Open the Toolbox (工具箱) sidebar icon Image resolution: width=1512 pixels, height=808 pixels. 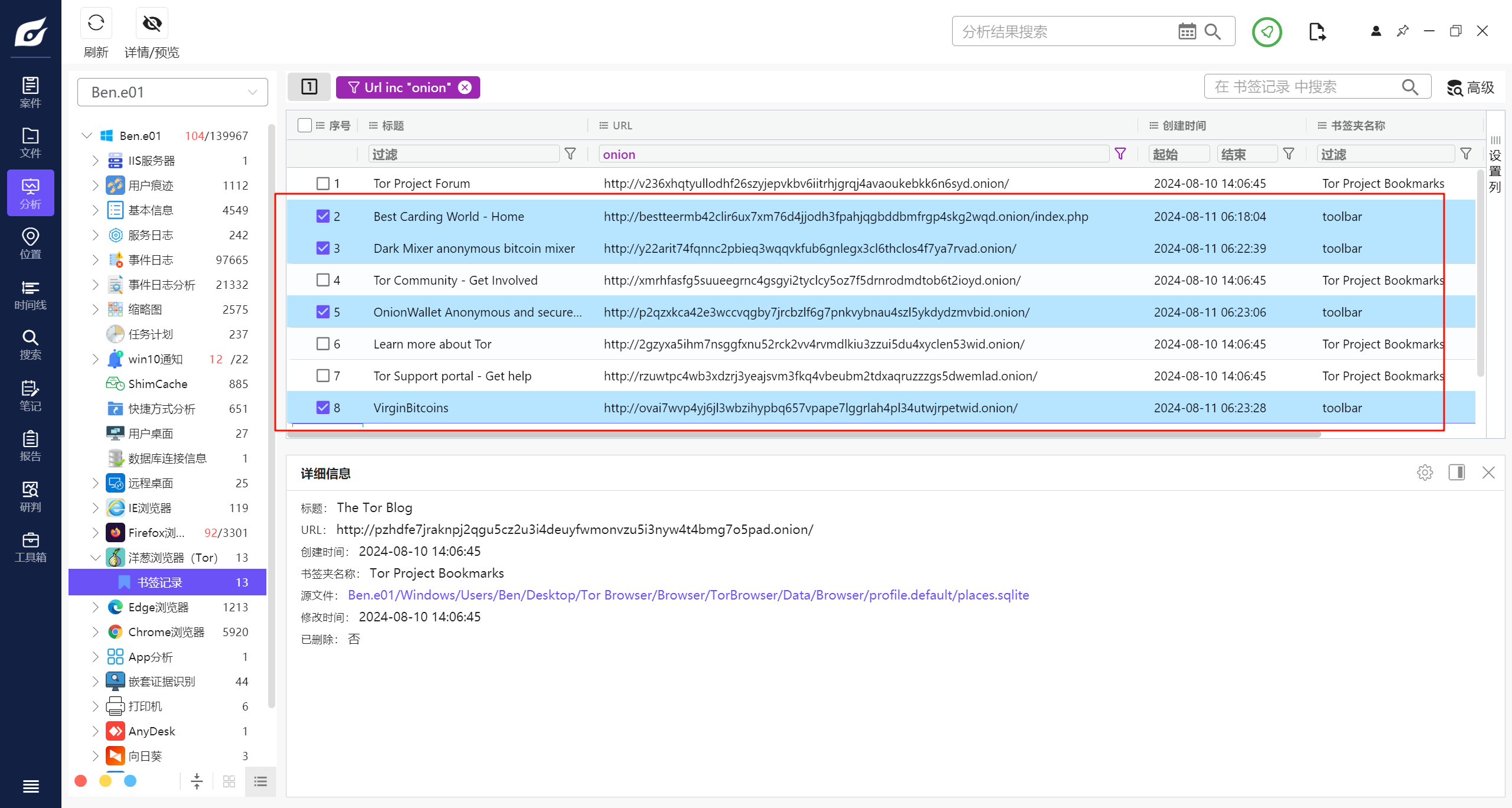[x=30, y=547]
